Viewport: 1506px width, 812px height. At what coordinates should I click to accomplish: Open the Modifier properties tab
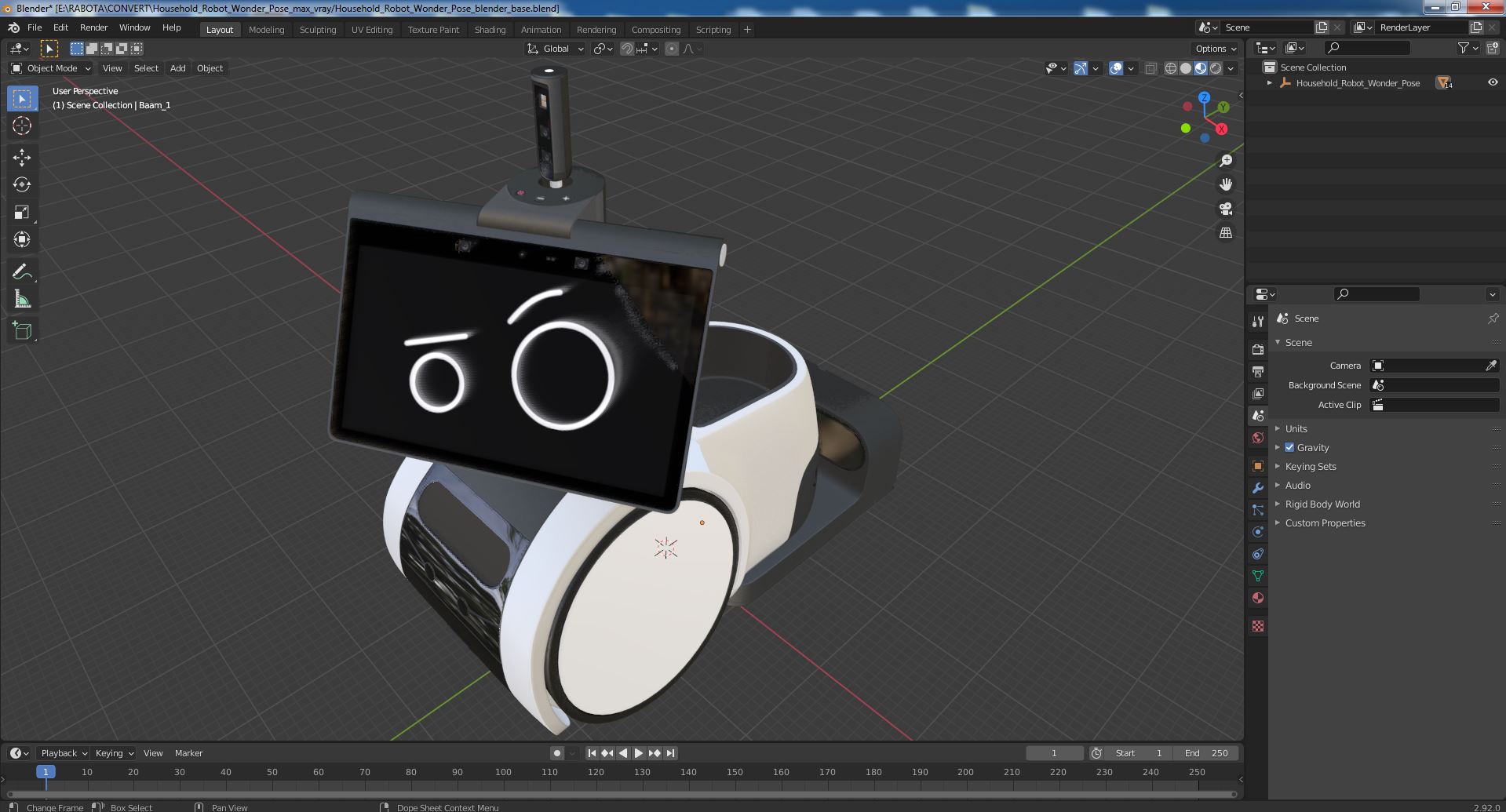point(1258,488)
